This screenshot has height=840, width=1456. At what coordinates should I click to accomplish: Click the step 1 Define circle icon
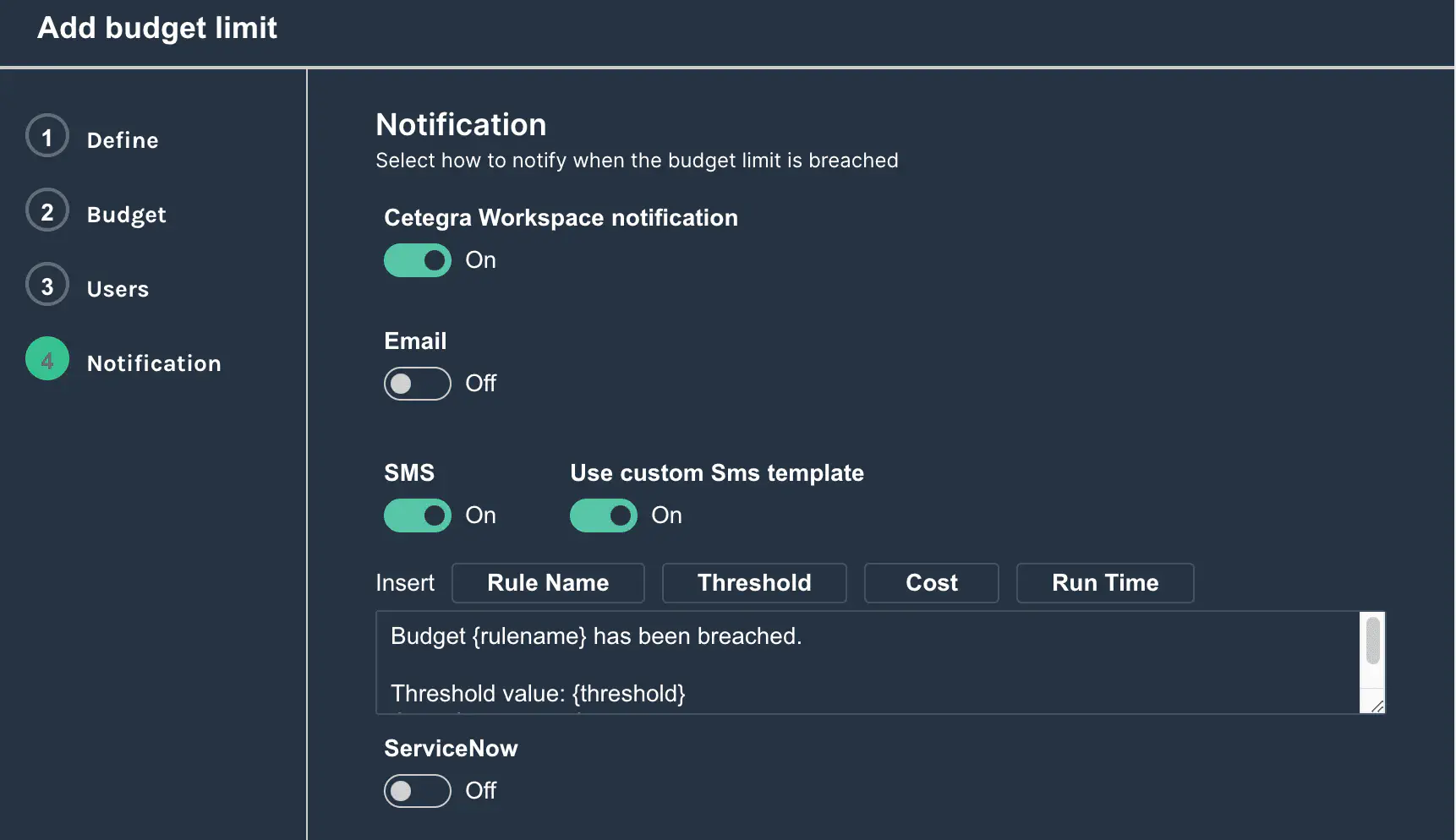tap(47, 137)
